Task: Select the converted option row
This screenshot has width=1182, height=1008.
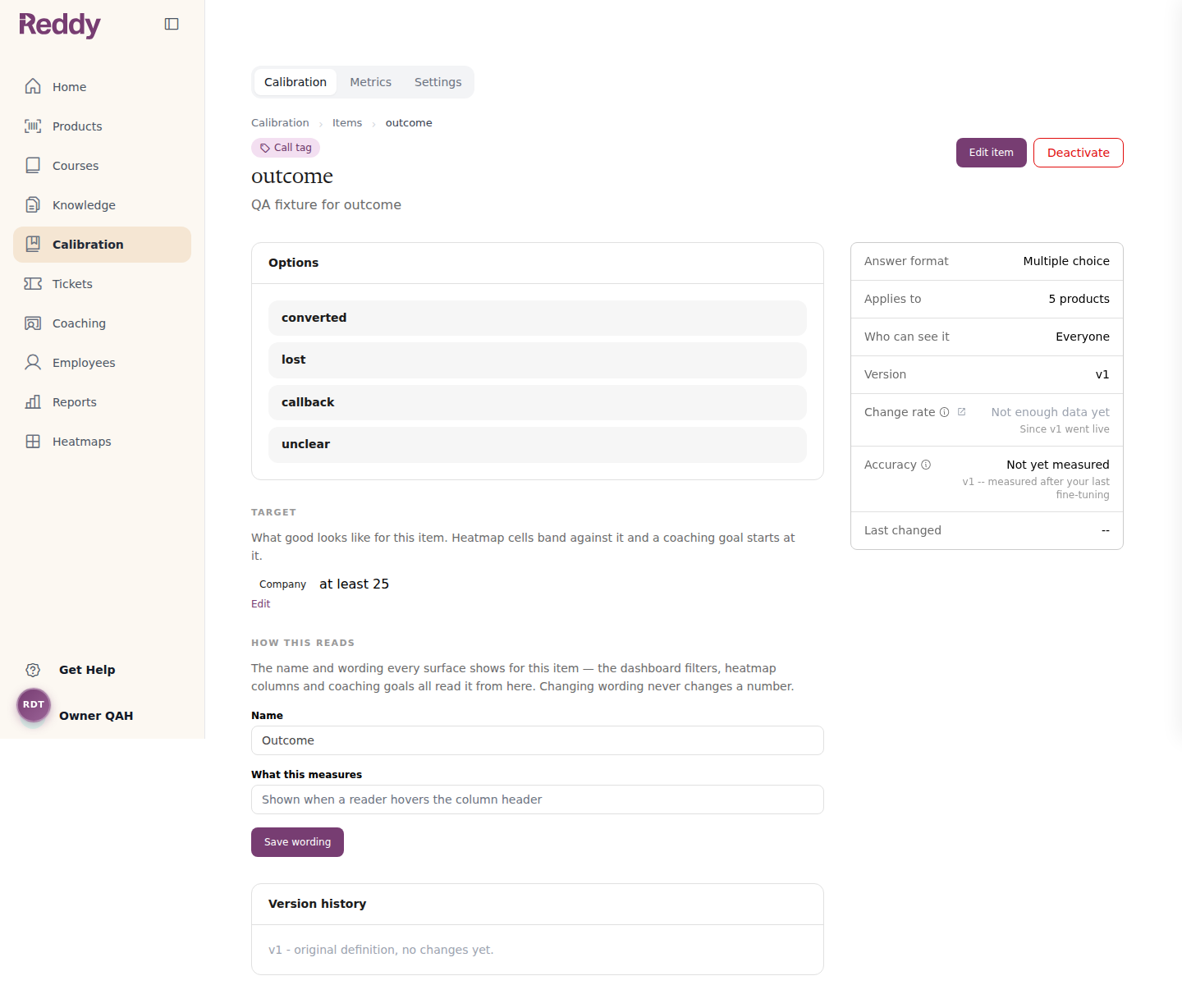Action: coord(538,318)
